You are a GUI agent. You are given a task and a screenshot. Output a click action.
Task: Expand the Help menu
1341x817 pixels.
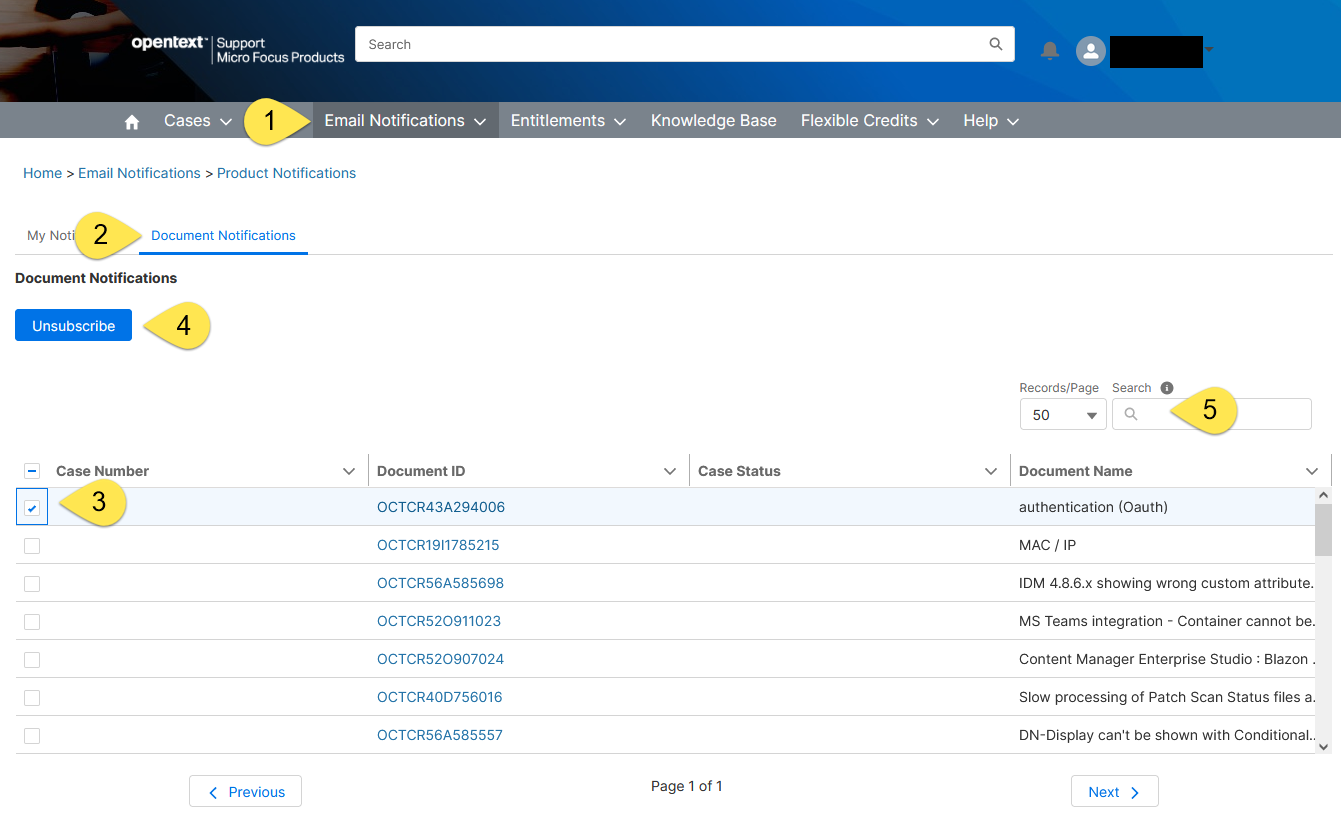point(991,121)
